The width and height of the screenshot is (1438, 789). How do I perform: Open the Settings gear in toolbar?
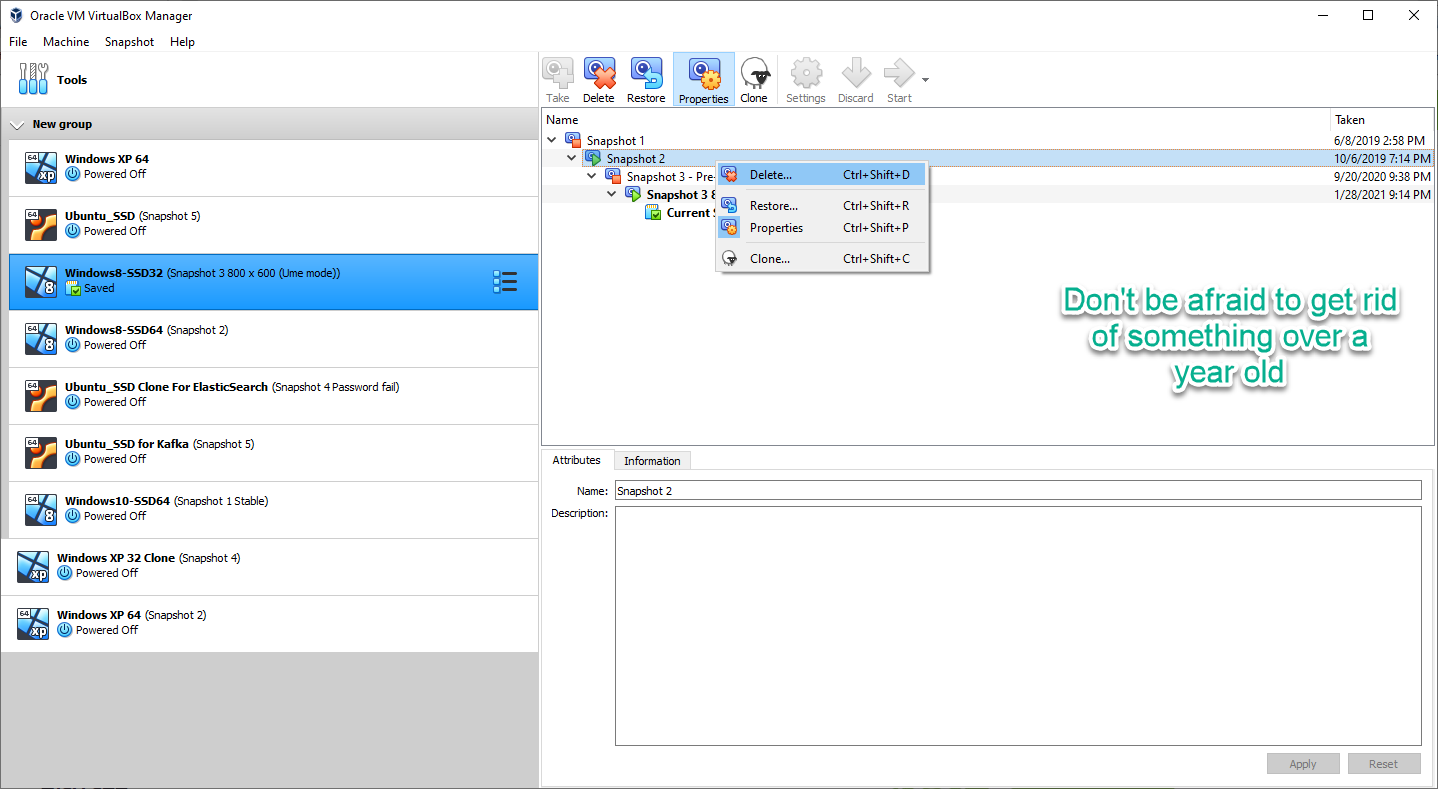806,74
